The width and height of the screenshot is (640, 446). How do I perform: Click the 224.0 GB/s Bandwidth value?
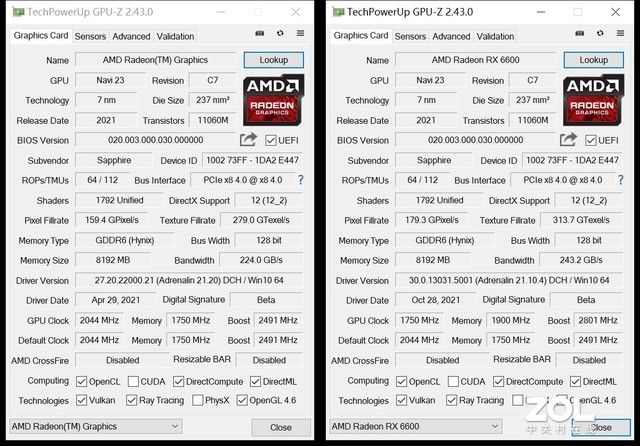(261, 260)
